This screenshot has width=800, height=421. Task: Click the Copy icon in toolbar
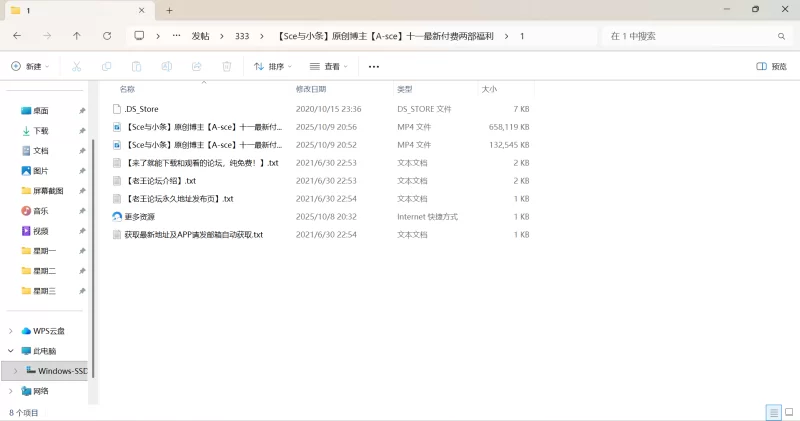pos(106,66)
